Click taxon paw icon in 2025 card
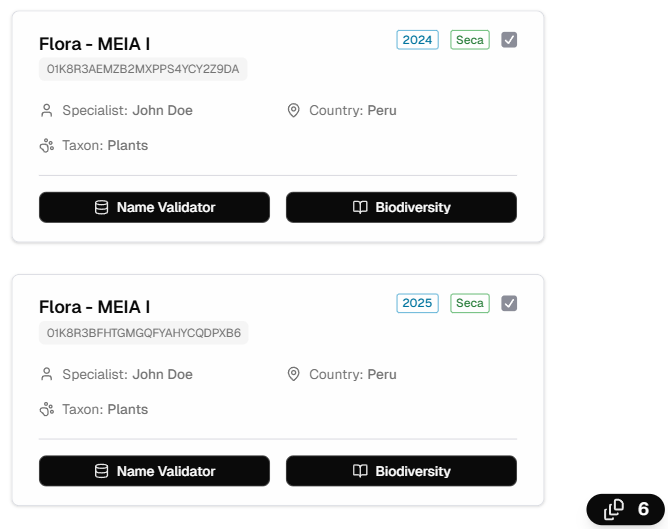This screenshot has width=668, height=529. click(46, 410)
